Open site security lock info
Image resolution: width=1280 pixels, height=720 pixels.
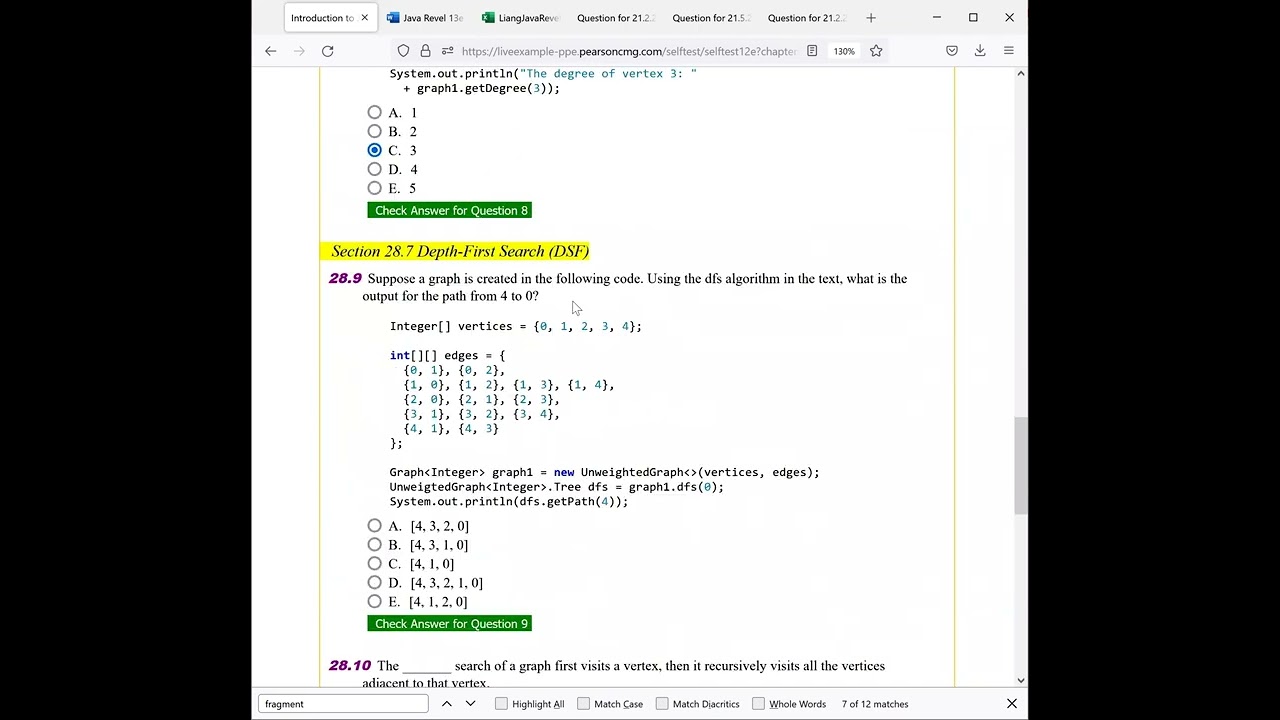pyautogui.click(x=425, y=51)
